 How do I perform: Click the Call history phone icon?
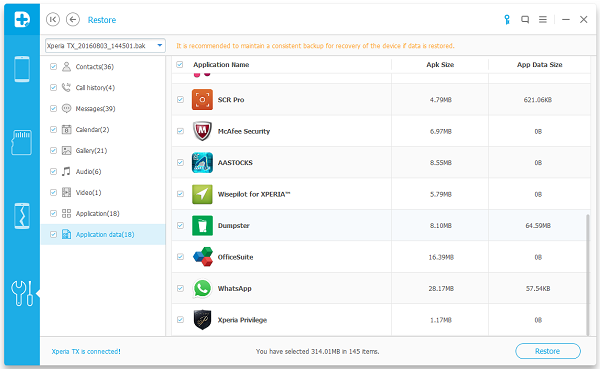(67, 88)
